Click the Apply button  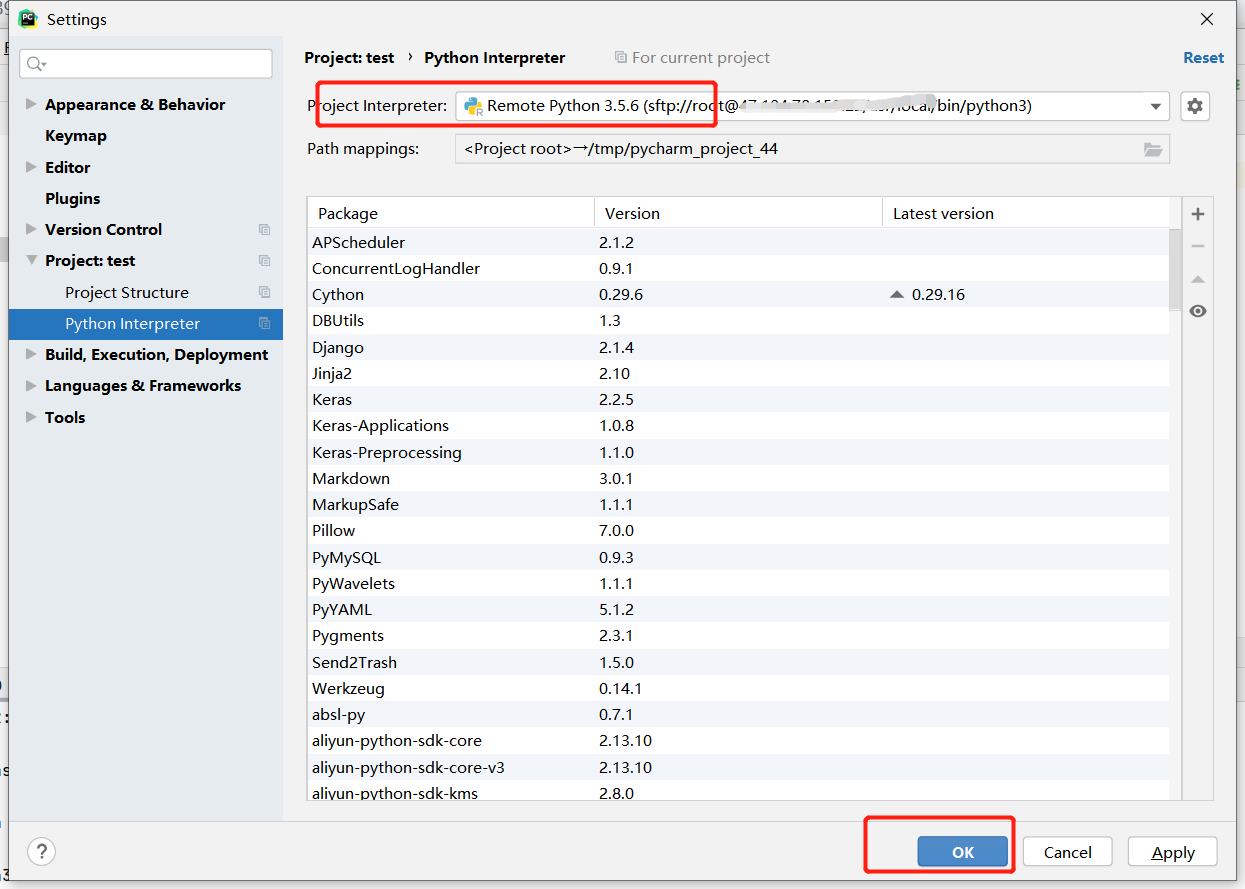click(x=1173, y=852)
